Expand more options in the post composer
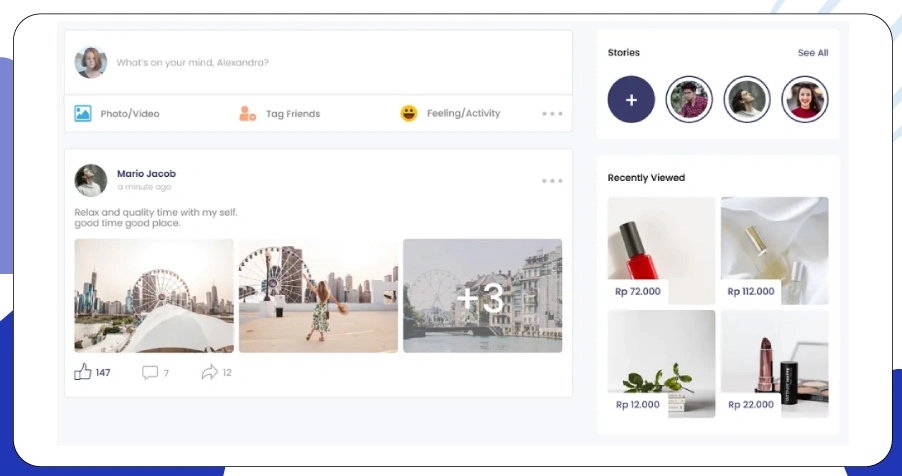This screenshot has height=476, width=902. click(x=552, y=114)
